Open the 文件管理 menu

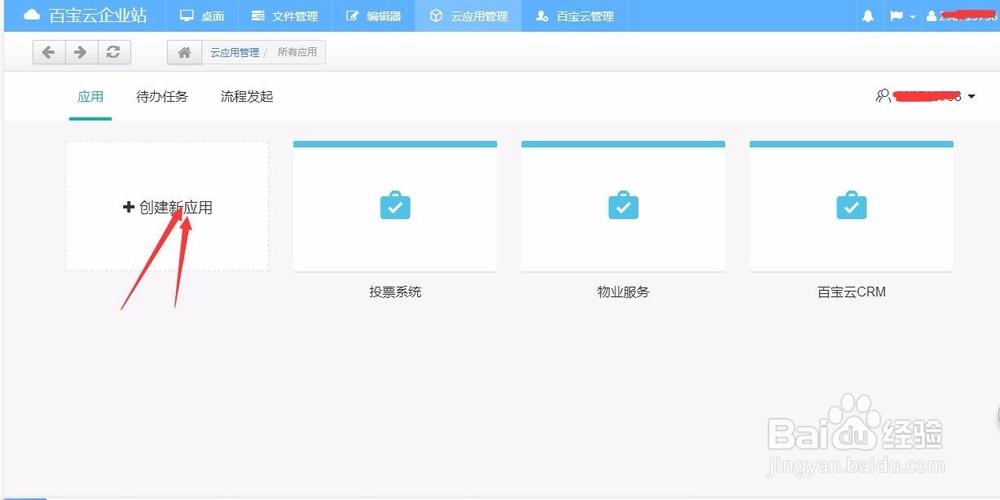tap(284, 16)
